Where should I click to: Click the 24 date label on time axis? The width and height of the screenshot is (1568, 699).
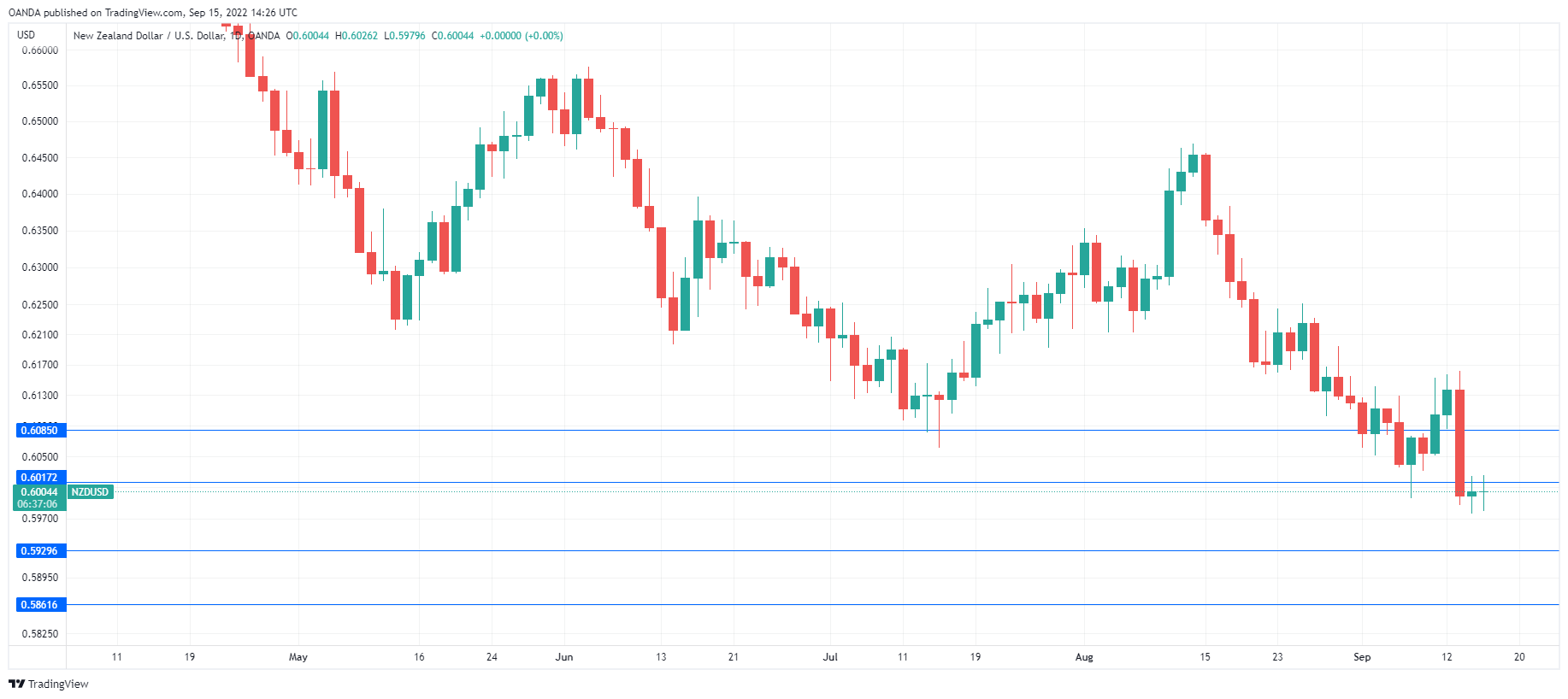point(492,657)
